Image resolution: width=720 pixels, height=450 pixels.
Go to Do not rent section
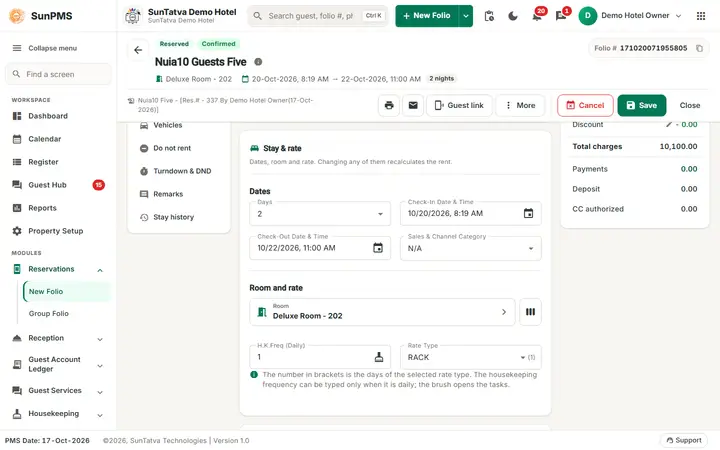click(x=179, y=148)
